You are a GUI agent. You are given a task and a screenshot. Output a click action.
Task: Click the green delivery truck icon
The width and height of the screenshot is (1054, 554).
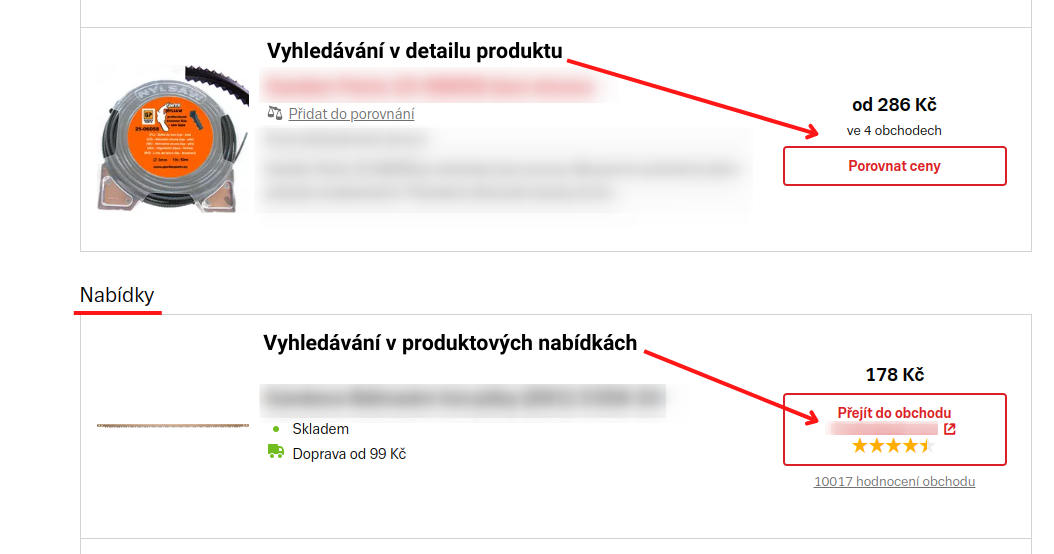276,451
